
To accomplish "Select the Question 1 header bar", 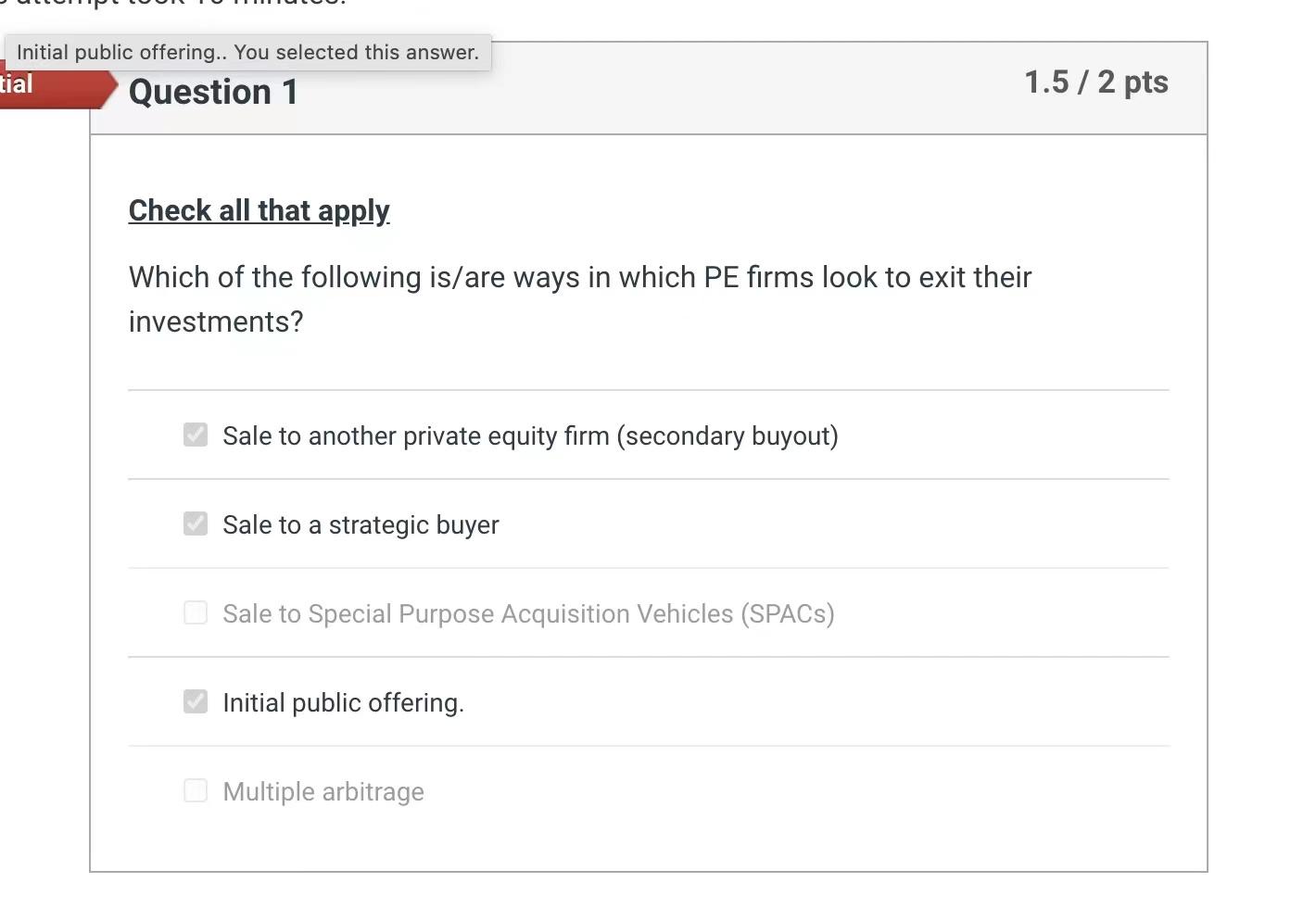I will tap(649, 88).
